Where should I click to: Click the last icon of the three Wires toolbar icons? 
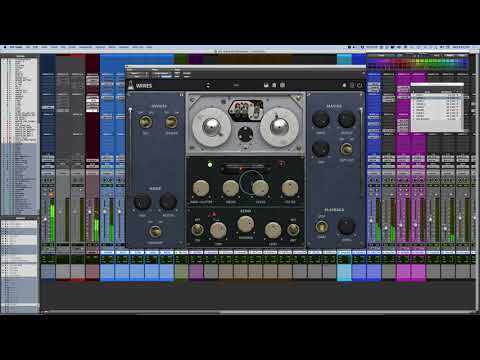[282, 85]
